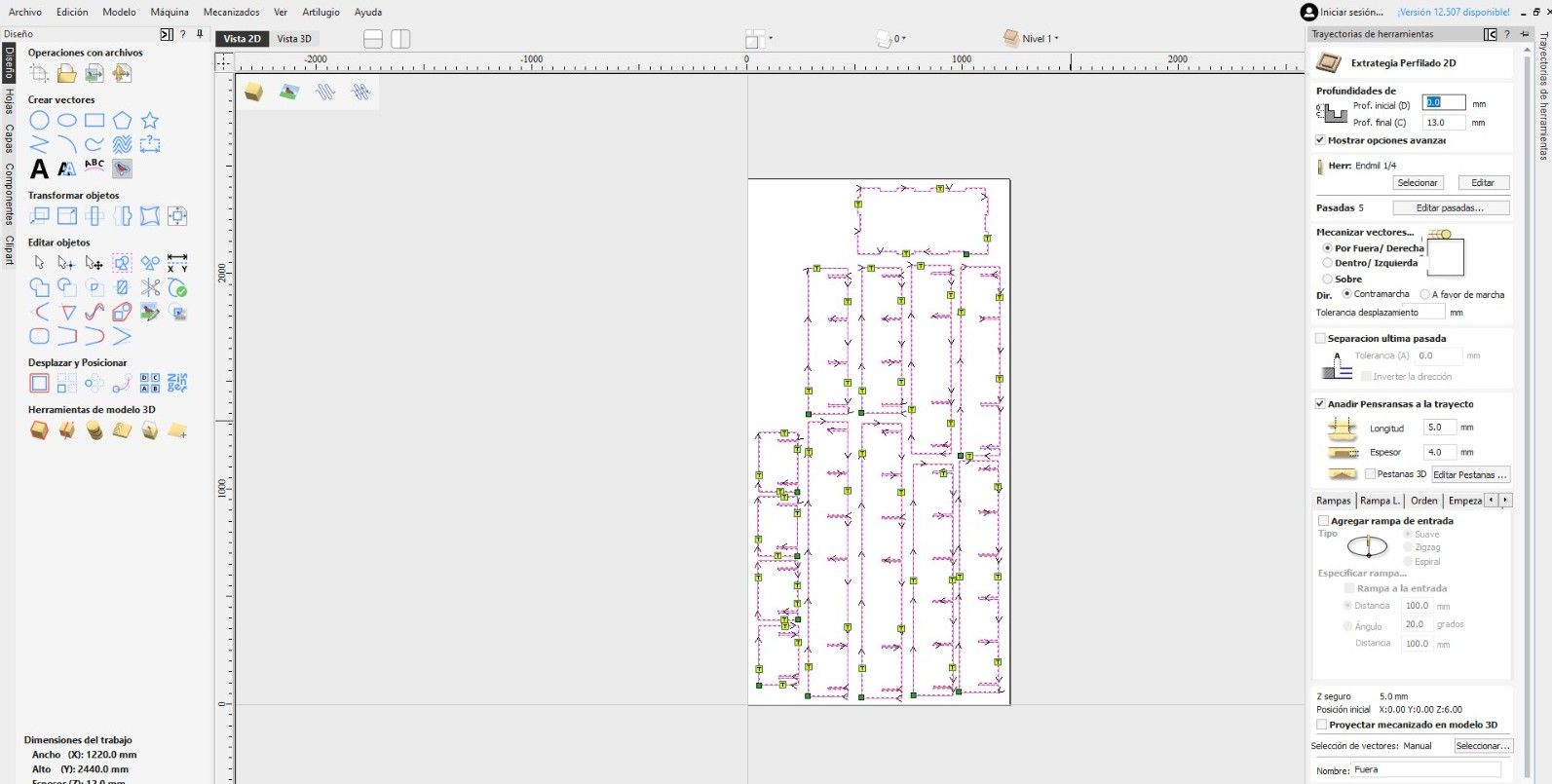Click Editar Pestanas ... button

[x=1470, y=474]
